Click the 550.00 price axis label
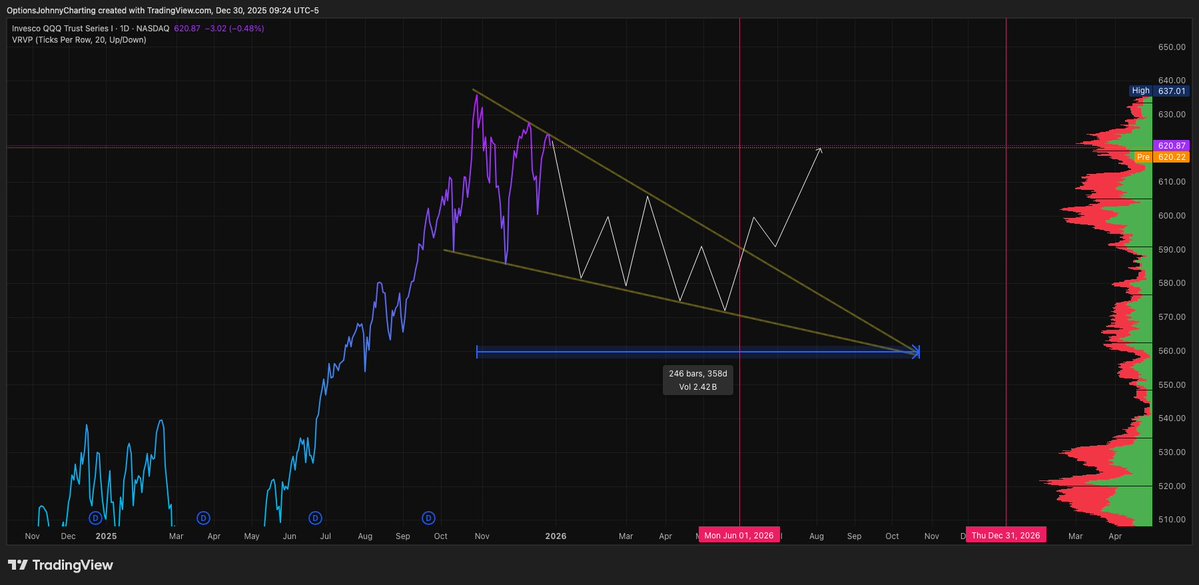This screenshot has width=1199, height=585. [x=1170, y=385]
